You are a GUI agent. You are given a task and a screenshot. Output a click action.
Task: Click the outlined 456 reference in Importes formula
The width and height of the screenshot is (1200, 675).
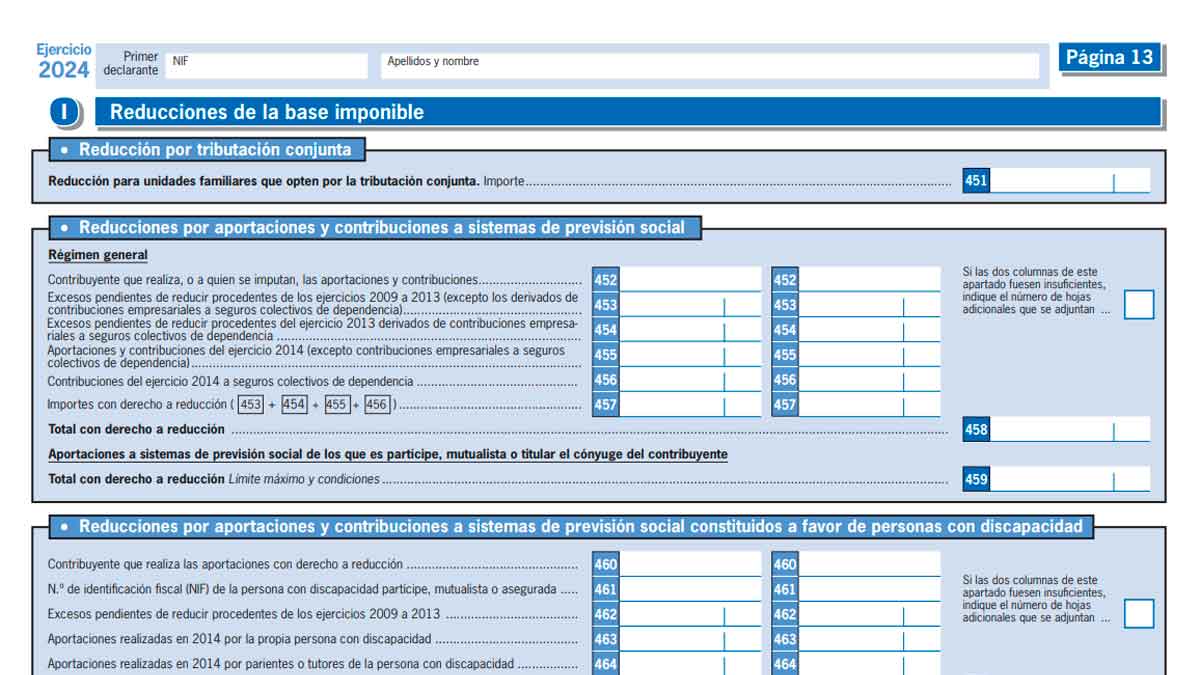point(377,405)
